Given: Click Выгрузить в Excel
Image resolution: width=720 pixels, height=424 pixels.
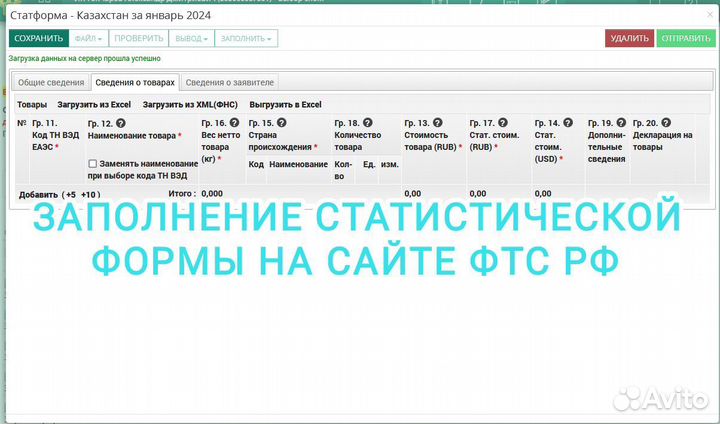Looking at the screenshot, I should (x=286, y=105).
